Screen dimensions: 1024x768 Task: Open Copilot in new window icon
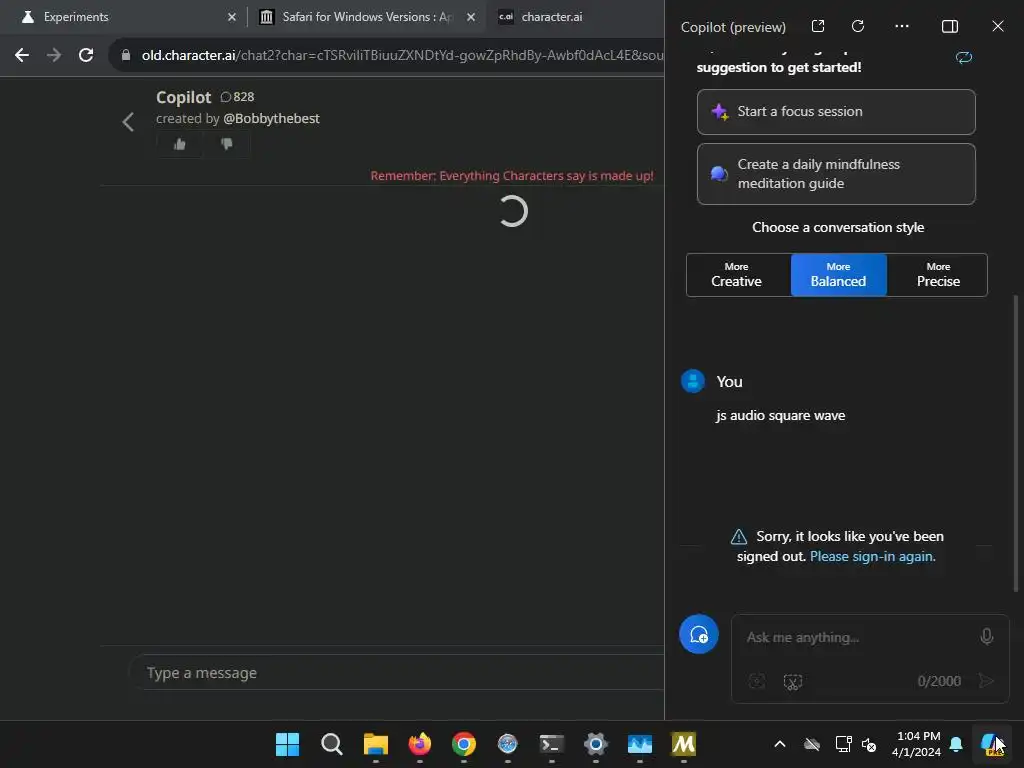pyautogui.click(x=818, y=26)
